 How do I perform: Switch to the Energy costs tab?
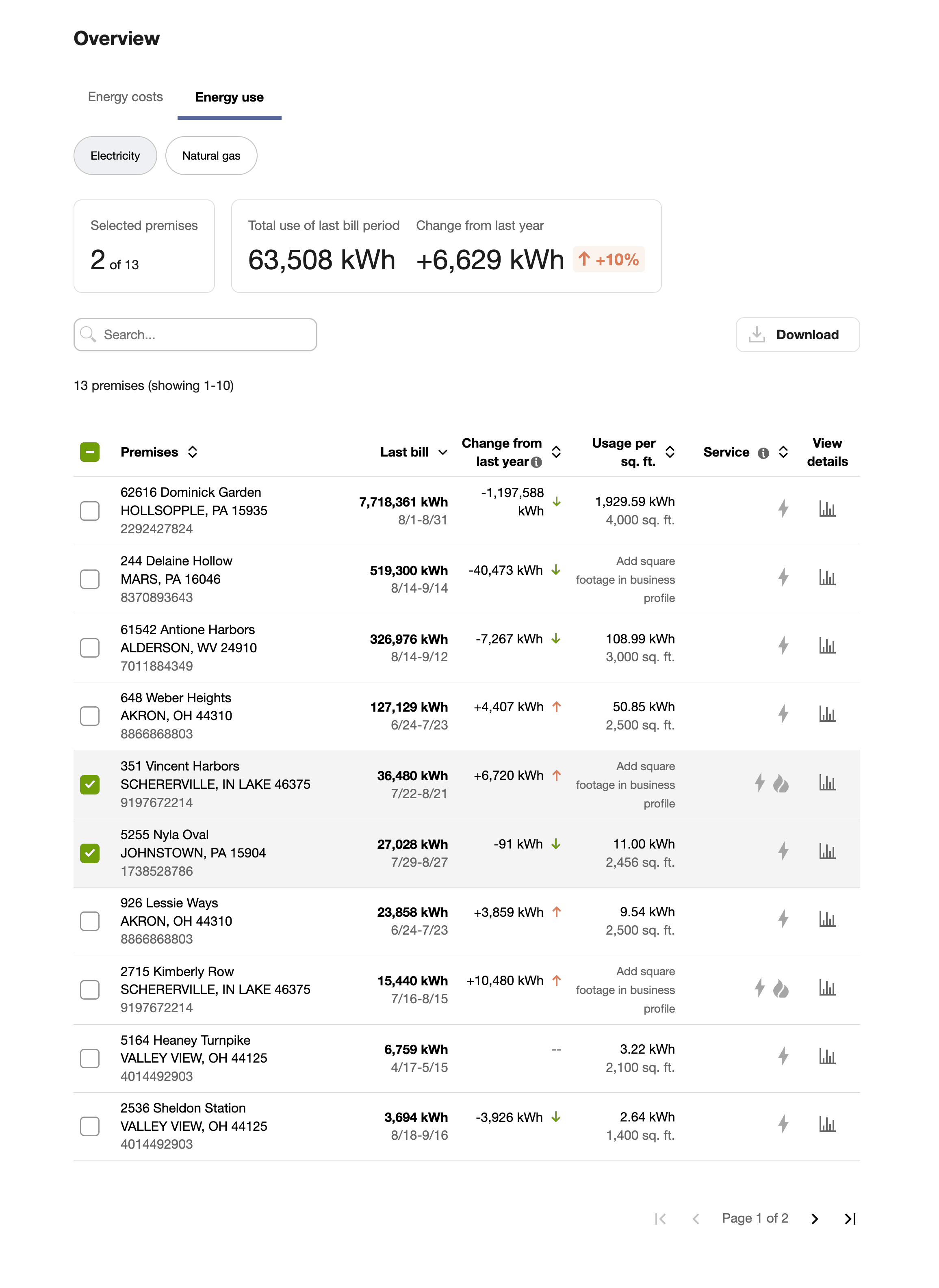[125, 97]
